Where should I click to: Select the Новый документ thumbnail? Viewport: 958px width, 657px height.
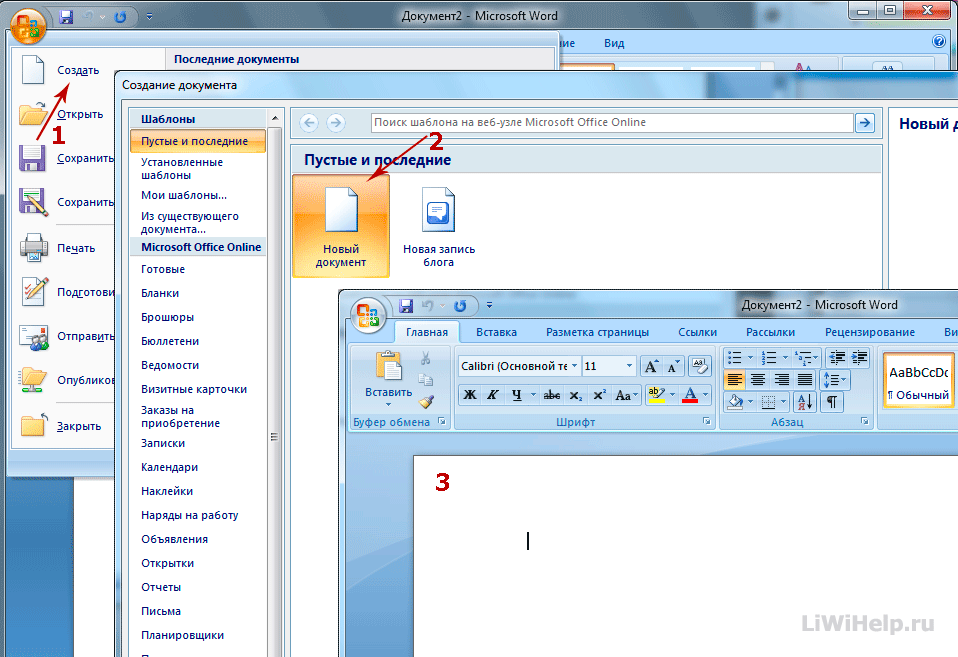tap(341, 226)
